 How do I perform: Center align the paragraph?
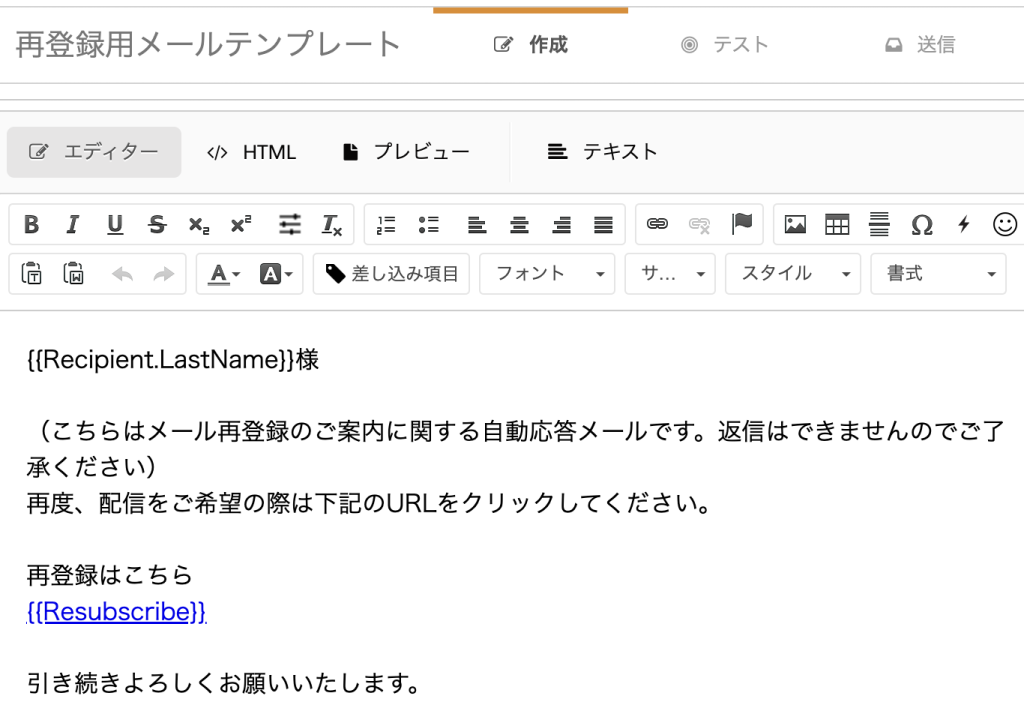[519, 225]
